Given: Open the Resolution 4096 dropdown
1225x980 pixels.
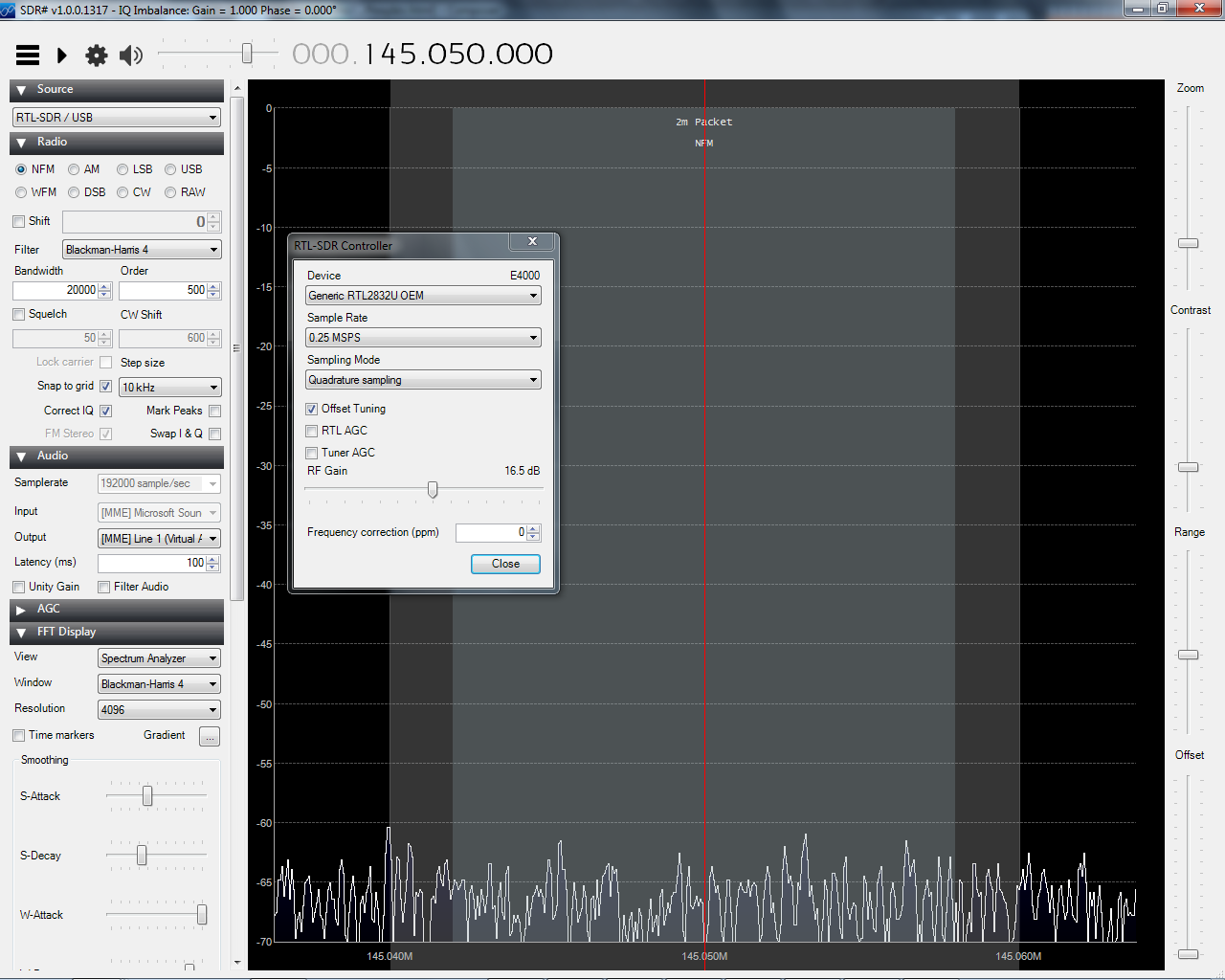Looking at the screenshot, I should click(x=159, y=710).
